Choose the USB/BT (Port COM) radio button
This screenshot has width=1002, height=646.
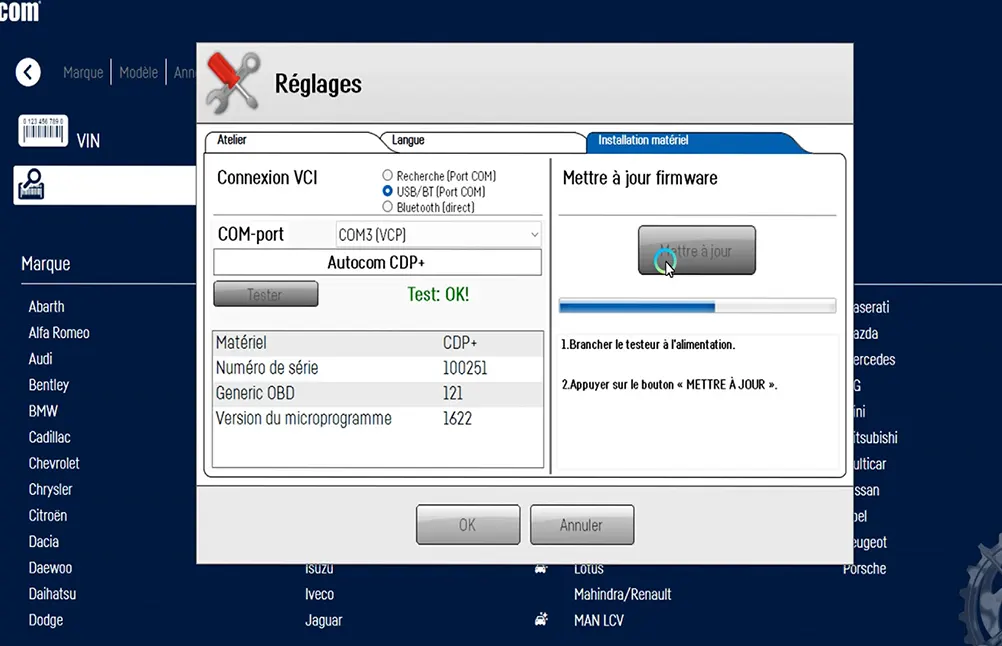point(388,191)
